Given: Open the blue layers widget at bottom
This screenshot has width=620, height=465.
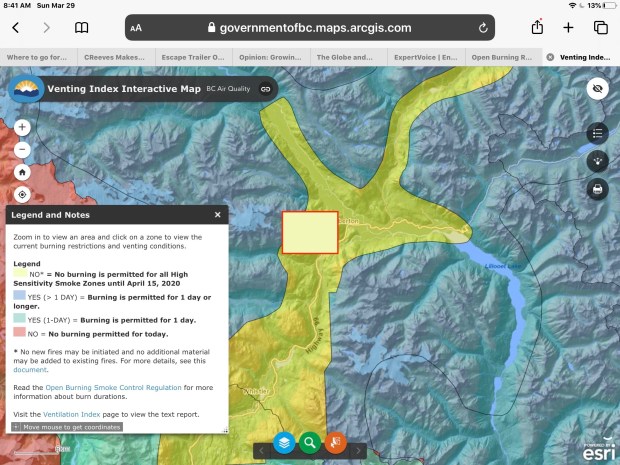Looking at the screenshot, I should click(x=284, y=442).
